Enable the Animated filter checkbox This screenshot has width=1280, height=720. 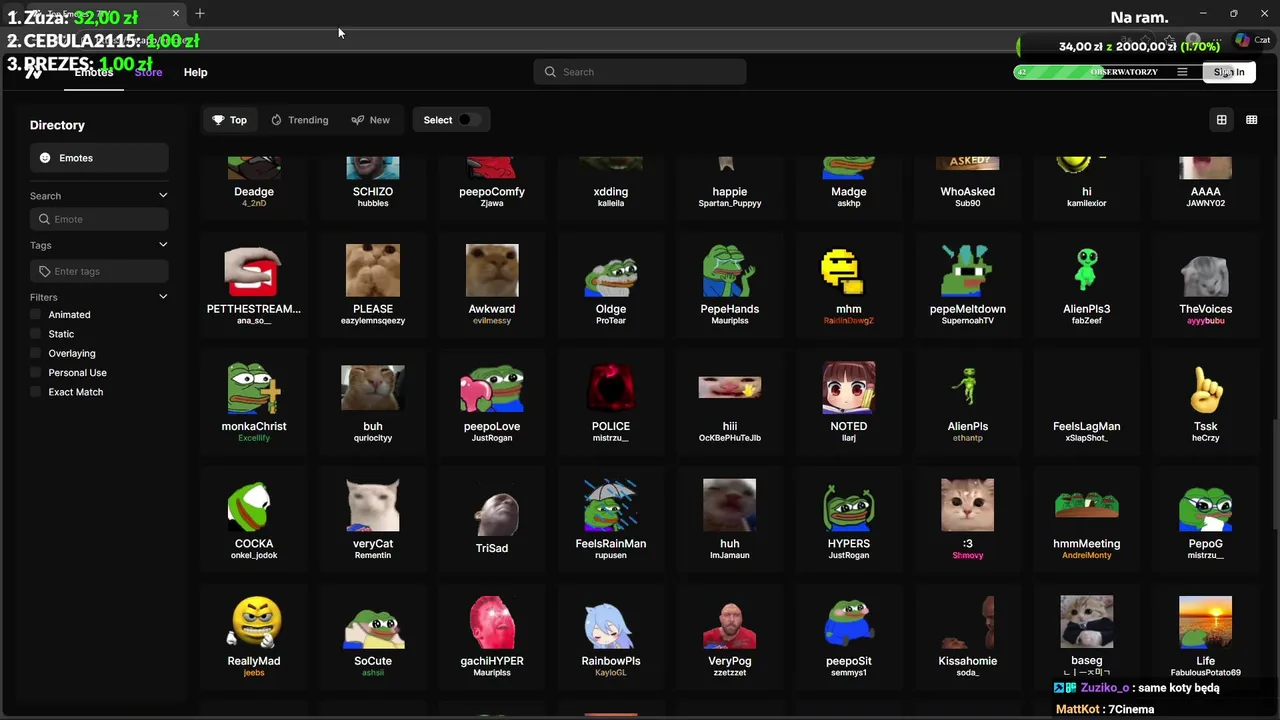pos(36,315)
